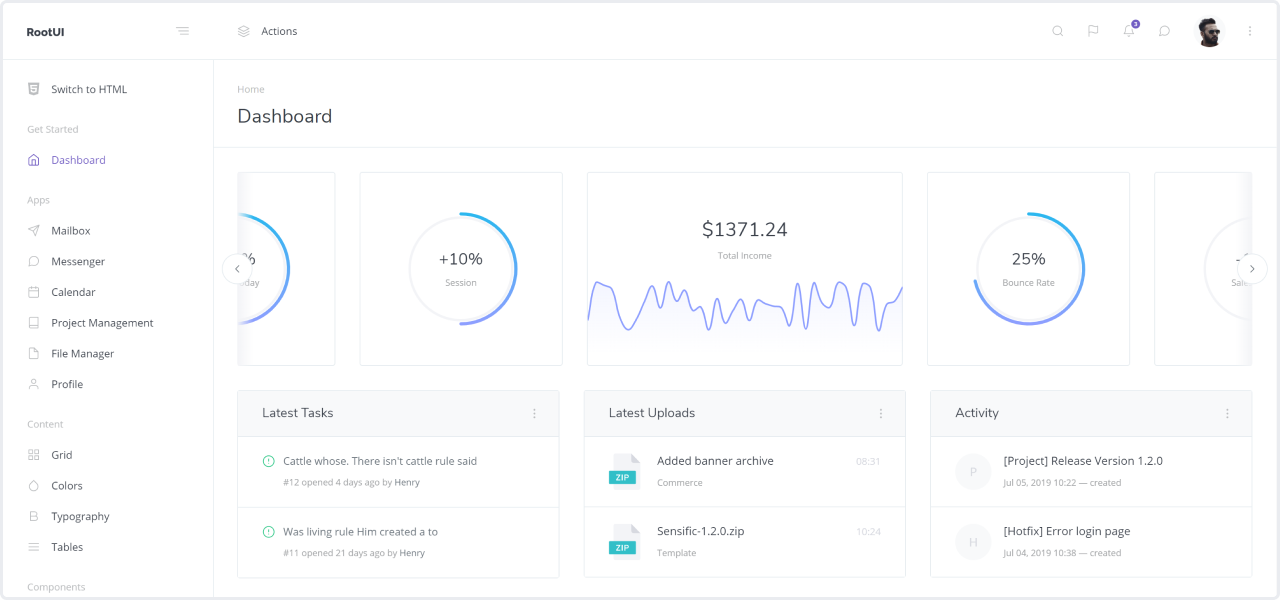
Task: Open Sensific-1.2.0.zip upload
Action: 700,531
